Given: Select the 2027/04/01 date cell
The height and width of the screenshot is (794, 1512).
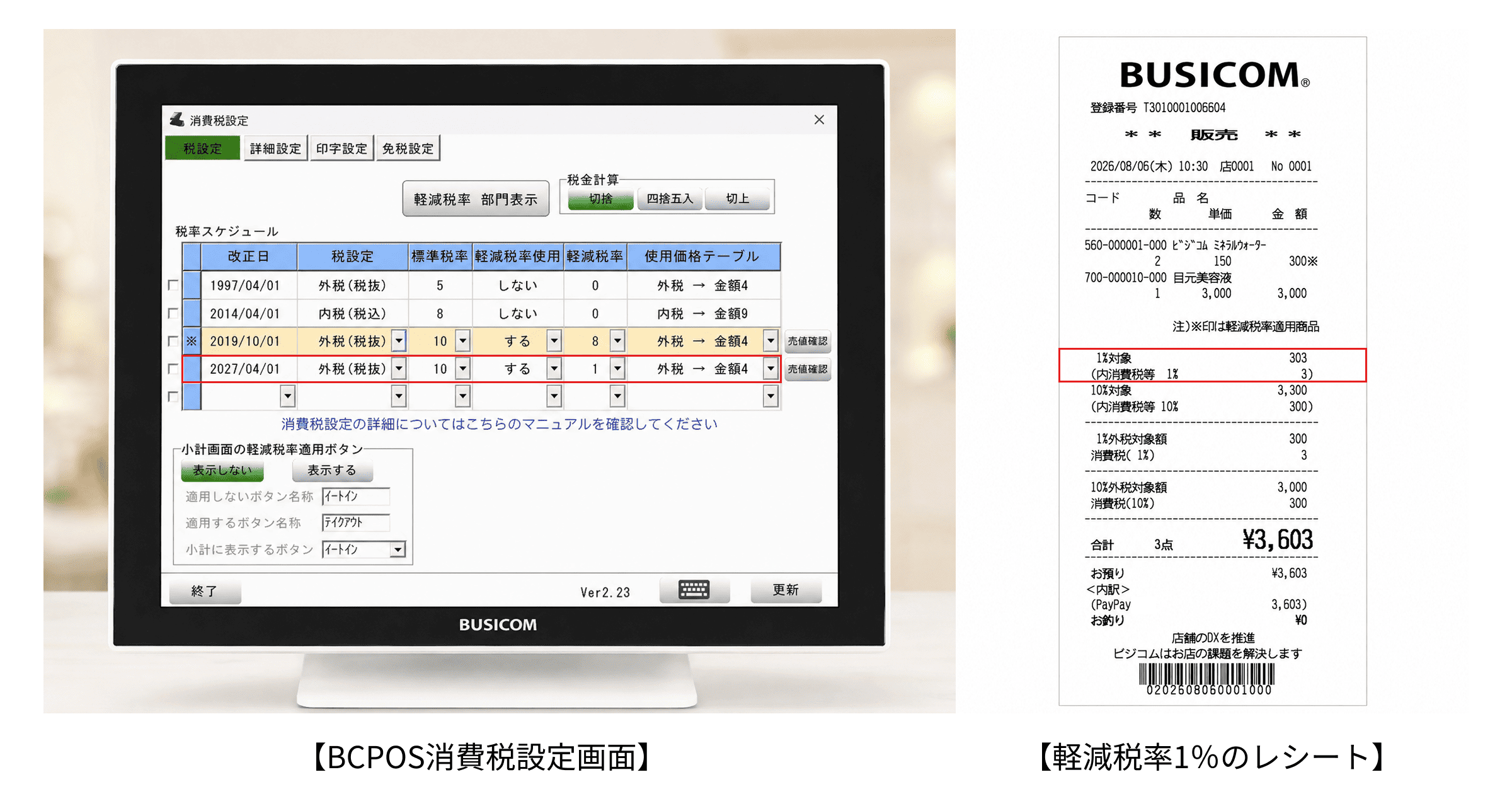Looking at the screenshot, I should coord(249,369).
